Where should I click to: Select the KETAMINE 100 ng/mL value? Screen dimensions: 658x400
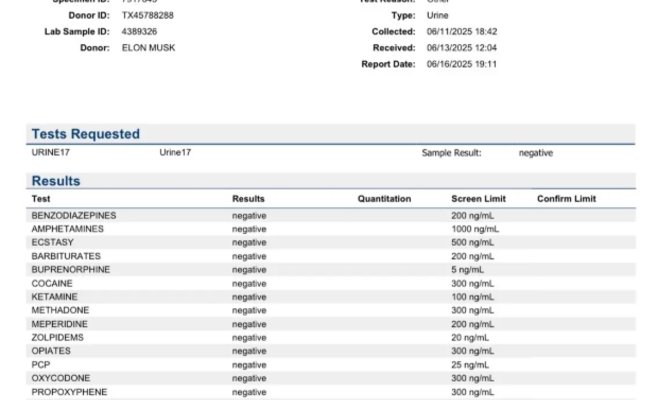(x=473, y=297)
